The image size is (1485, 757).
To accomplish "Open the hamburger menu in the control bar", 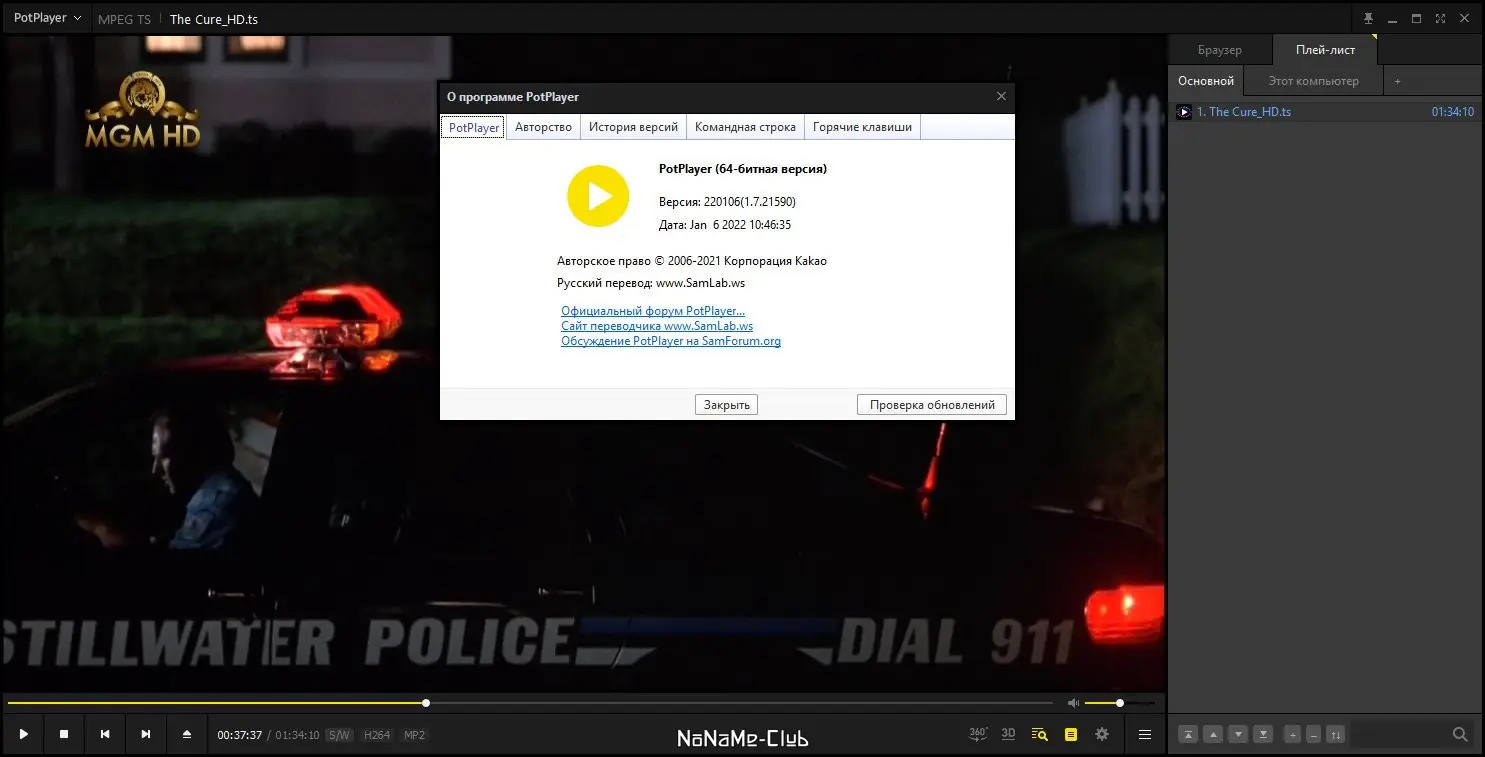I will pyautogui.click(x=1145, y=734).
